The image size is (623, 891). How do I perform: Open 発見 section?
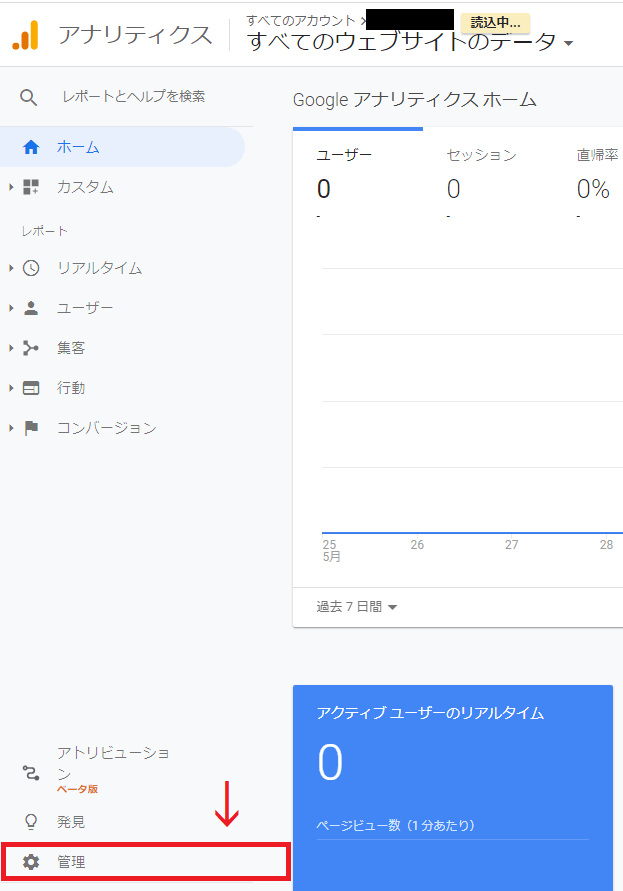(x=71, y=822)
